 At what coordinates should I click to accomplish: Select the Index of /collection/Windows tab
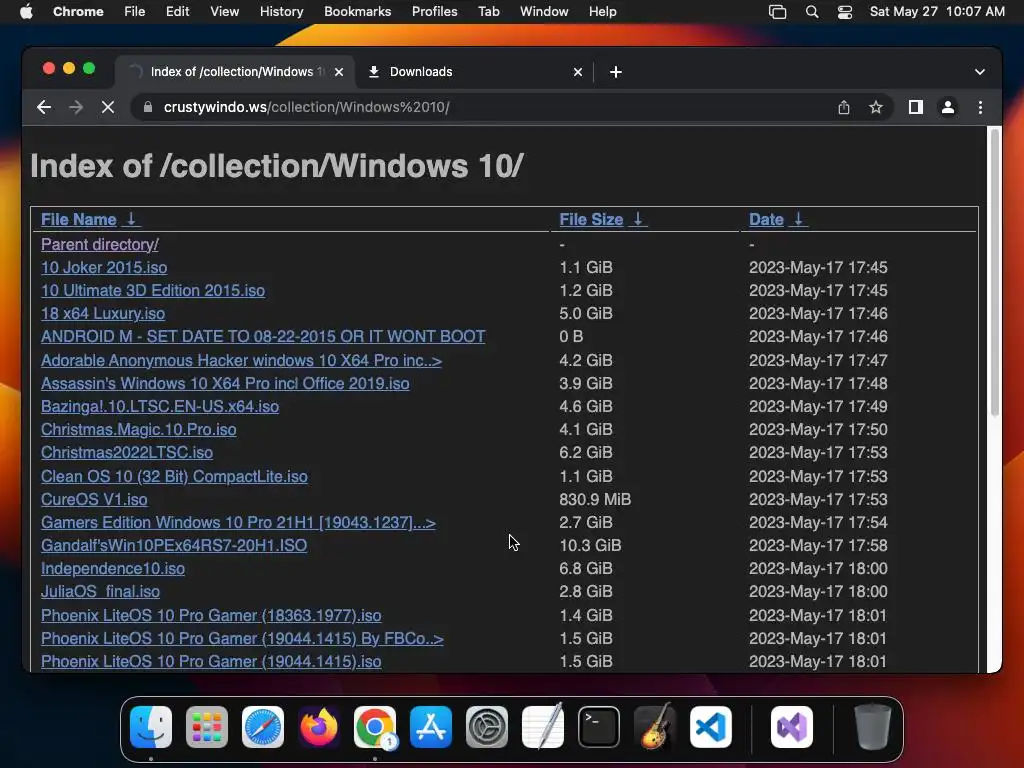[236, 72]
